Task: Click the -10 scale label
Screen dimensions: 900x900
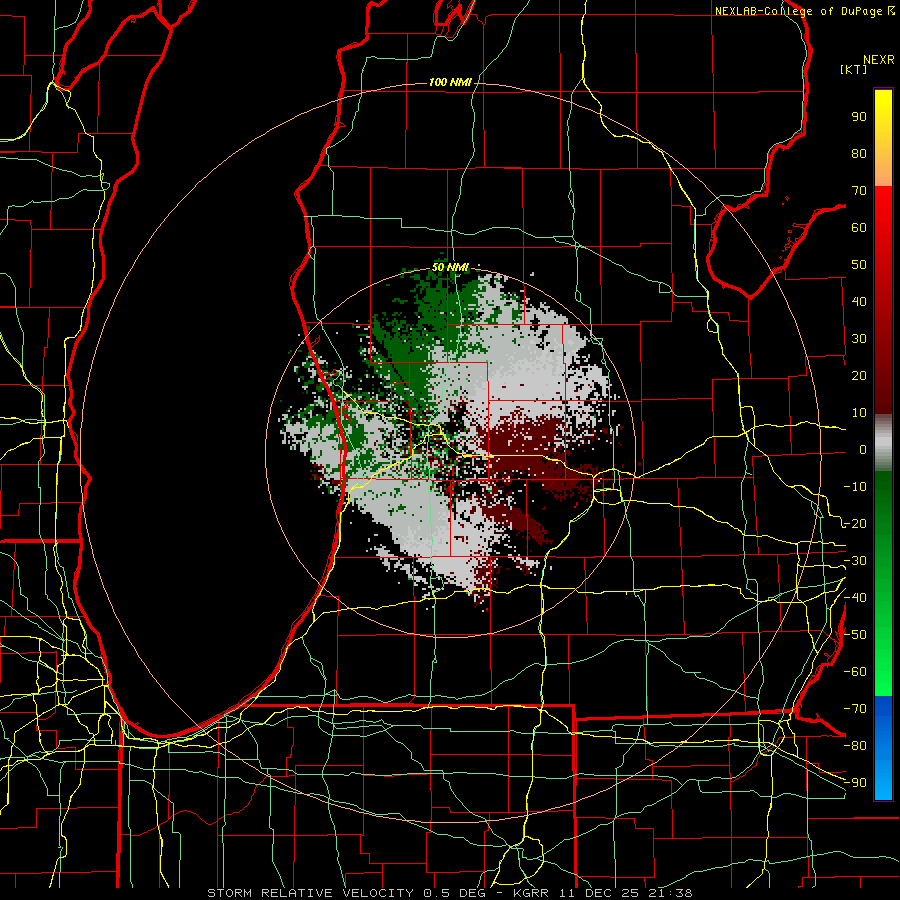Action: tap(855, 487)
